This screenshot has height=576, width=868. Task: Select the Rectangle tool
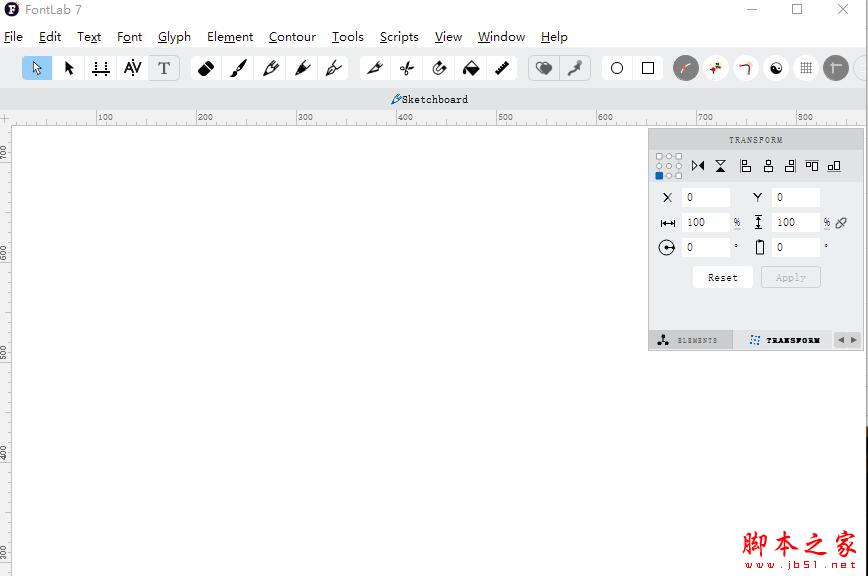click(648, 68)
